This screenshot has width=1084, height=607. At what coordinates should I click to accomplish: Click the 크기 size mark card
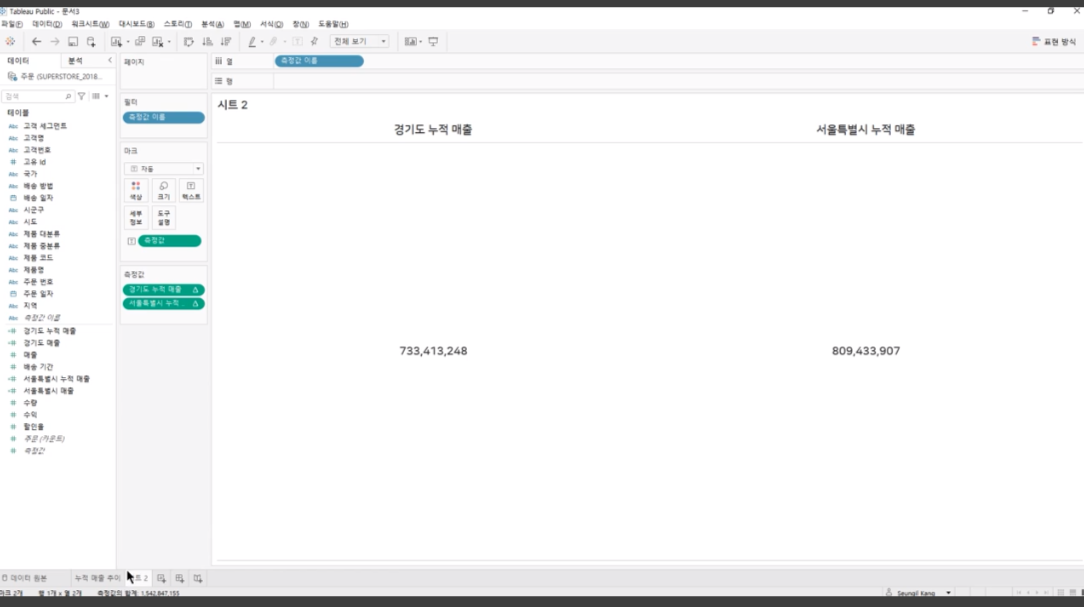[x=164, y=191]
